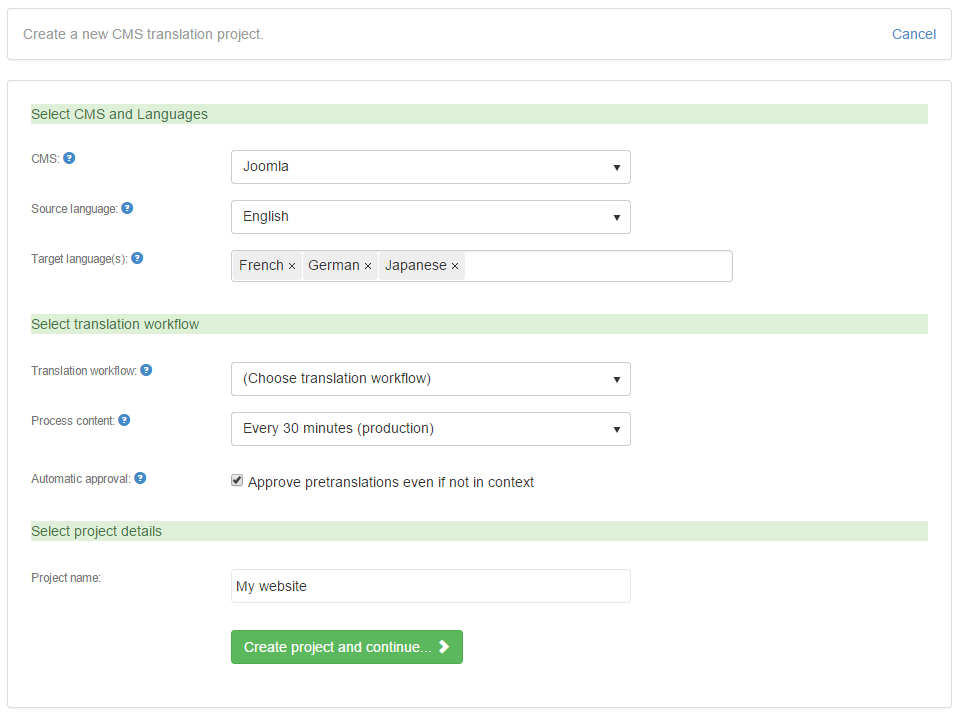
Task: Uncheck Approve pretranslations even if not in context
Action: (x=237, y=481)
